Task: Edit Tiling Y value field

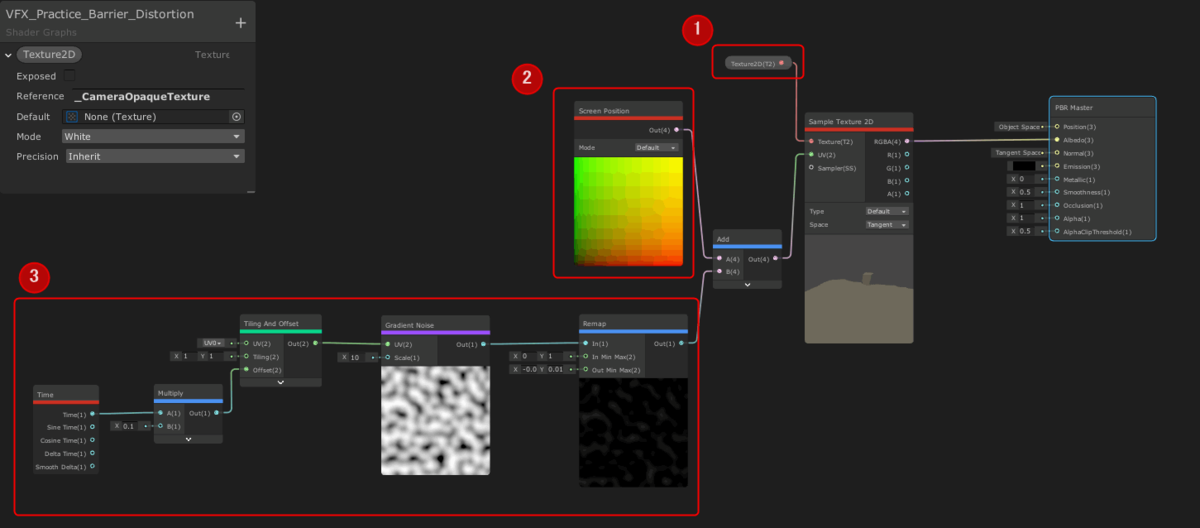Action: coord(214,356)
